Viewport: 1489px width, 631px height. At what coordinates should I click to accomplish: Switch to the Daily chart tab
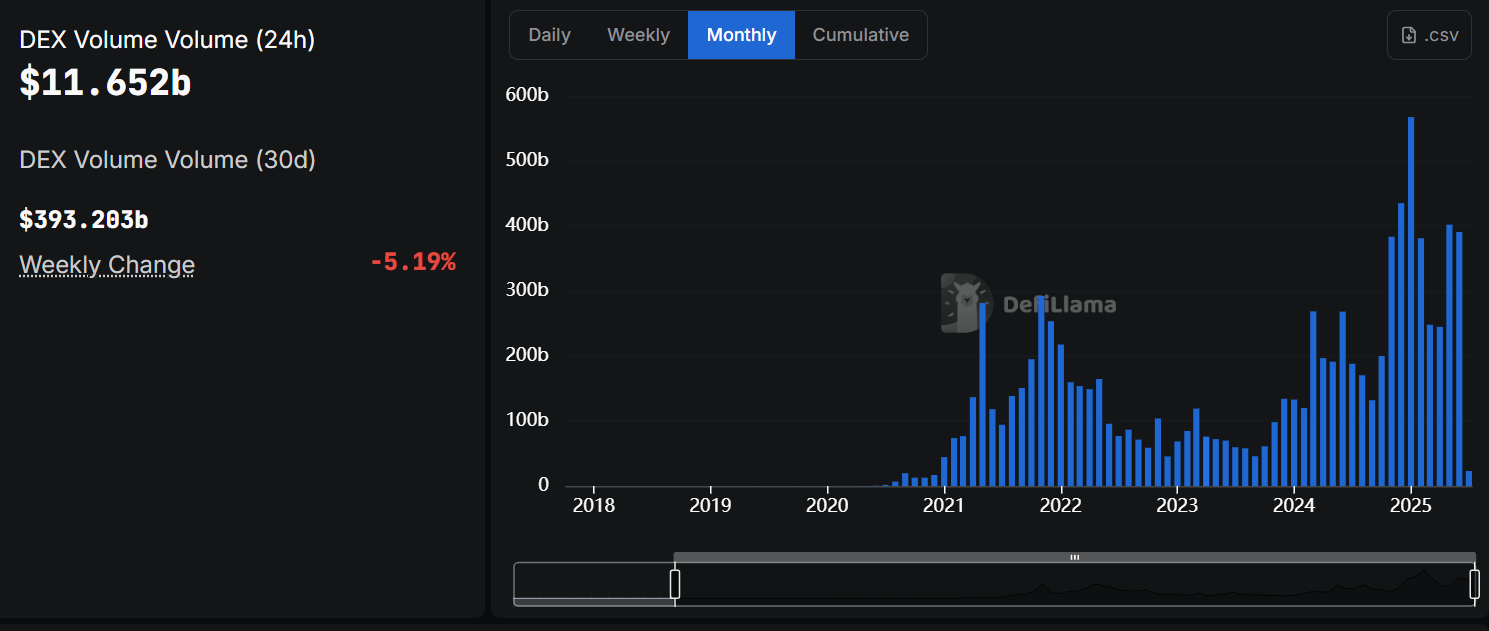point(549,35)
